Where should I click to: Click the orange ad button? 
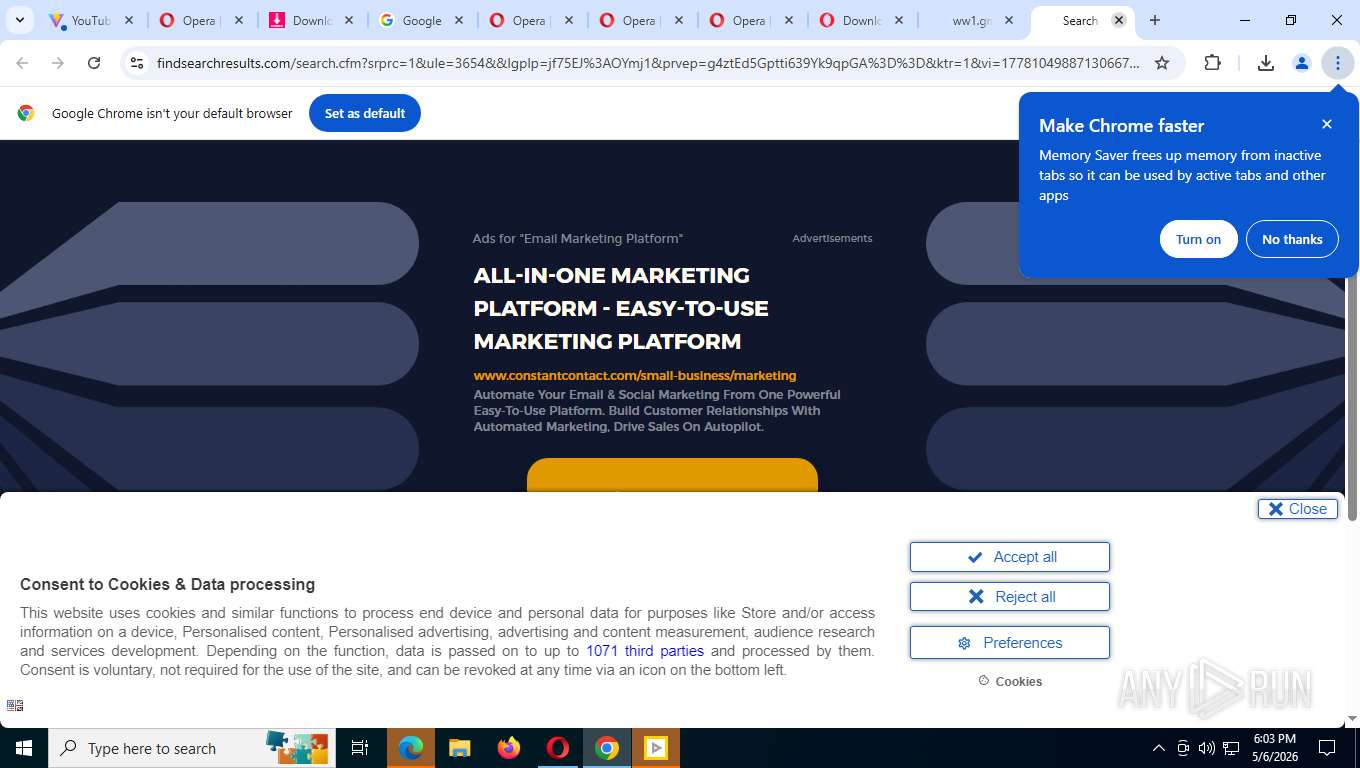[x=672, y=475]
